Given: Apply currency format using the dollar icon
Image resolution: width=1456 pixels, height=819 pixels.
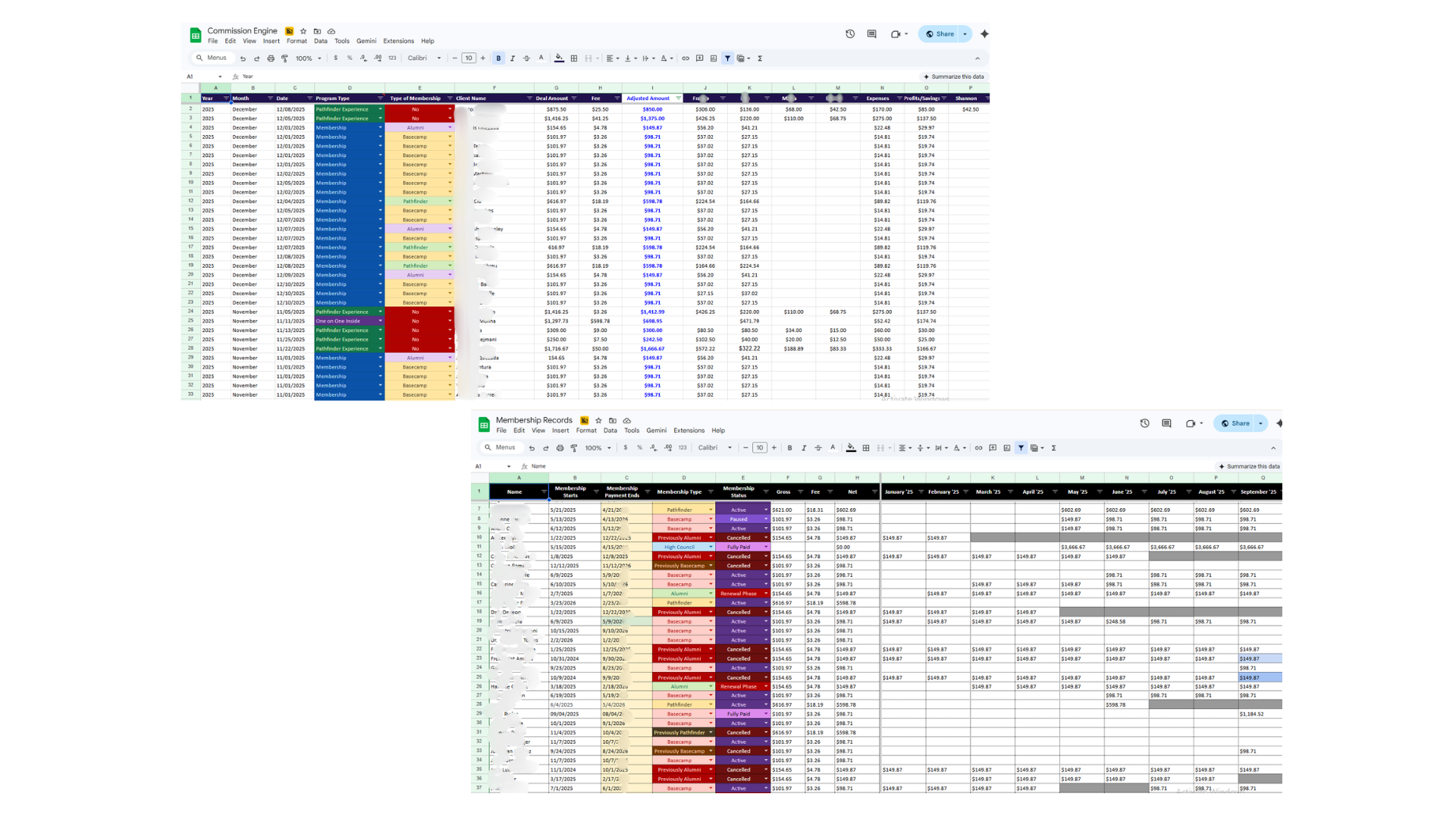Looking at the screenshot, I should (337, 58).
